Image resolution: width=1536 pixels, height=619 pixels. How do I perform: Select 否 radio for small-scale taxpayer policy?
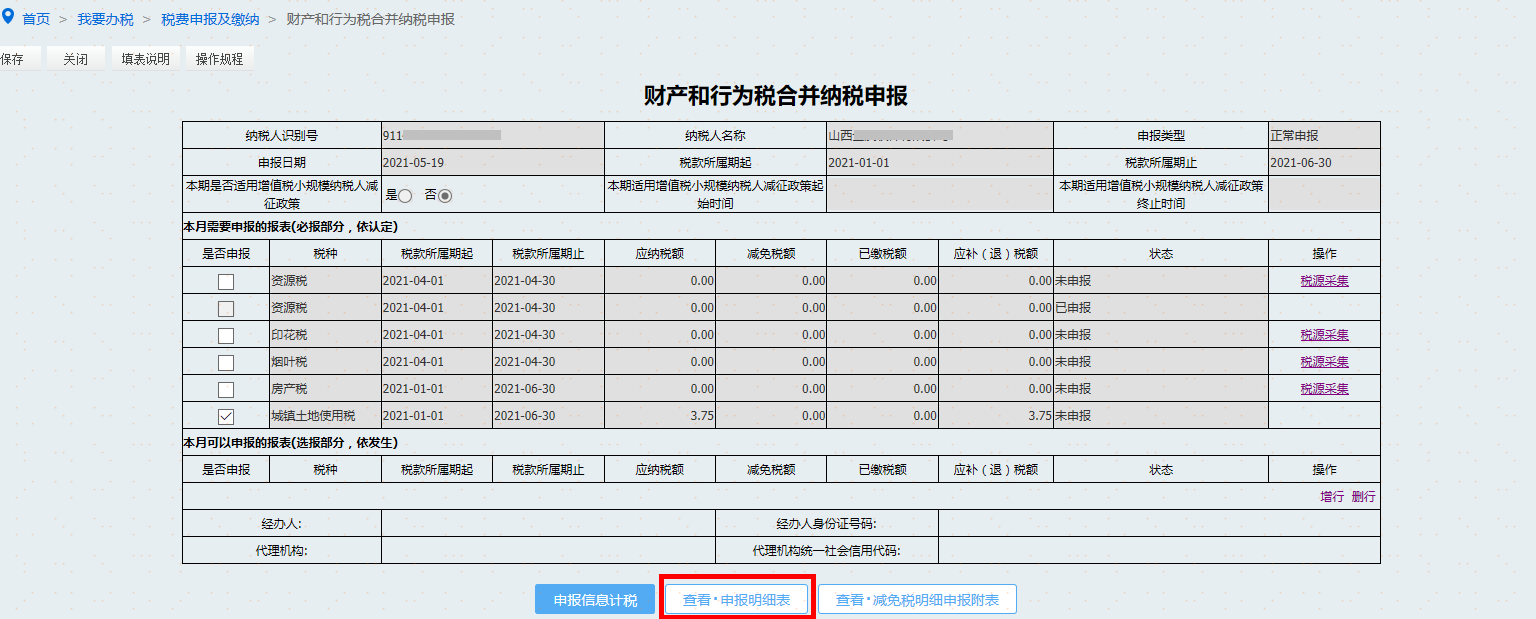click(445, 196)
